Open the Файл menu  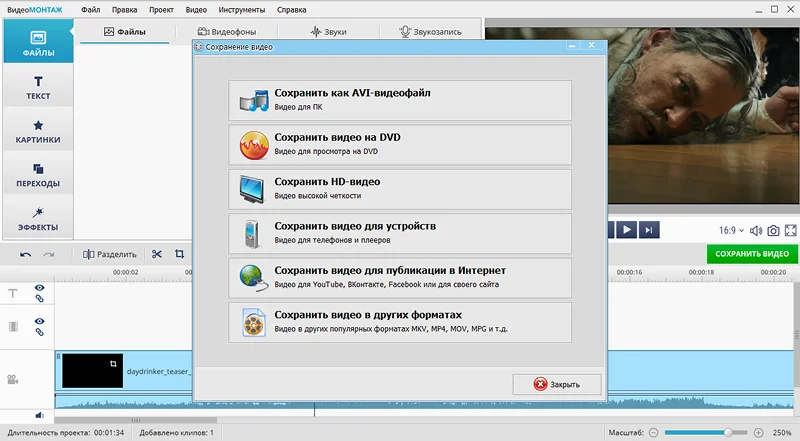(90, 10)
